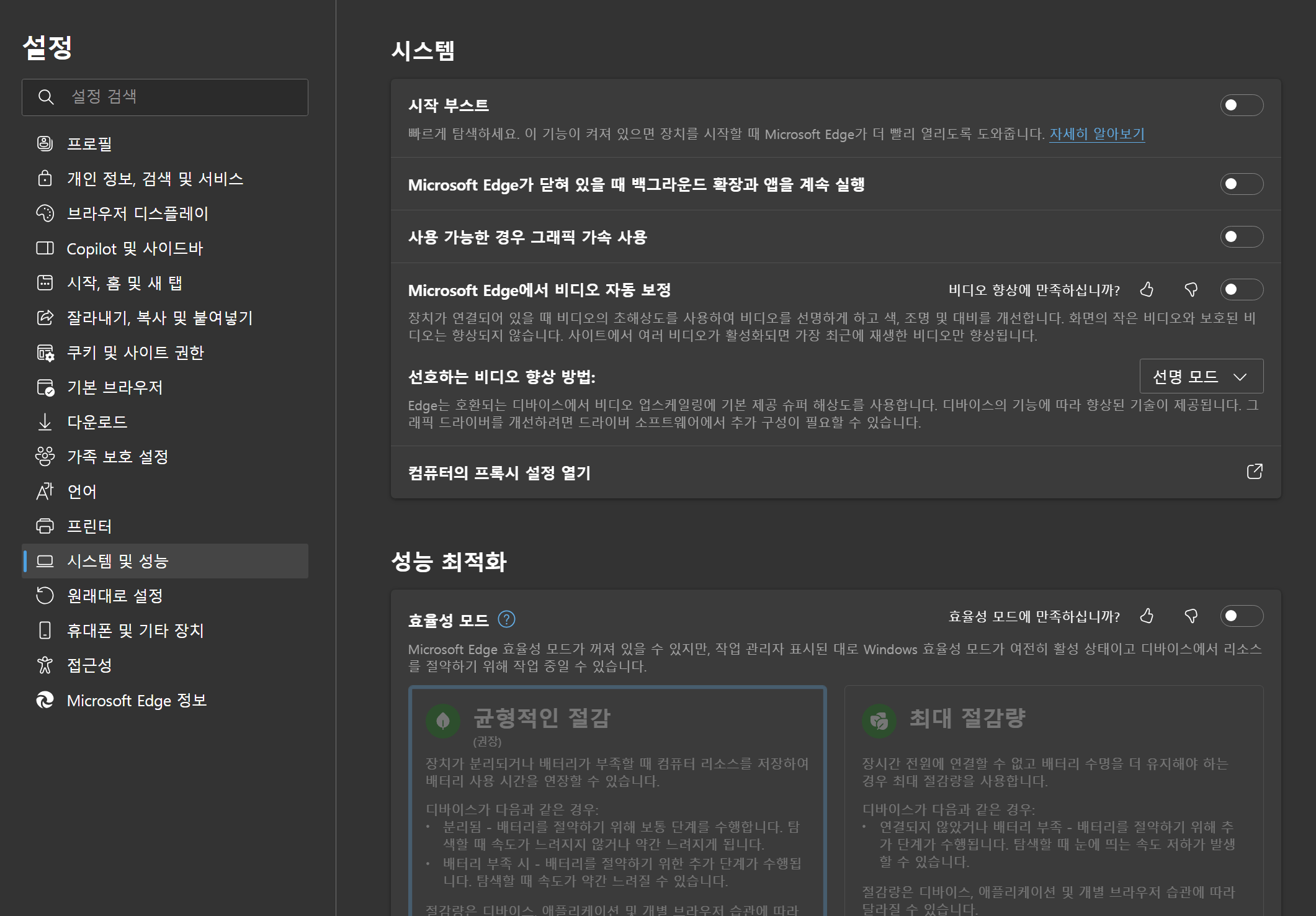
Task: Click external link icon for proxy settings
Action: [1254, 472]
